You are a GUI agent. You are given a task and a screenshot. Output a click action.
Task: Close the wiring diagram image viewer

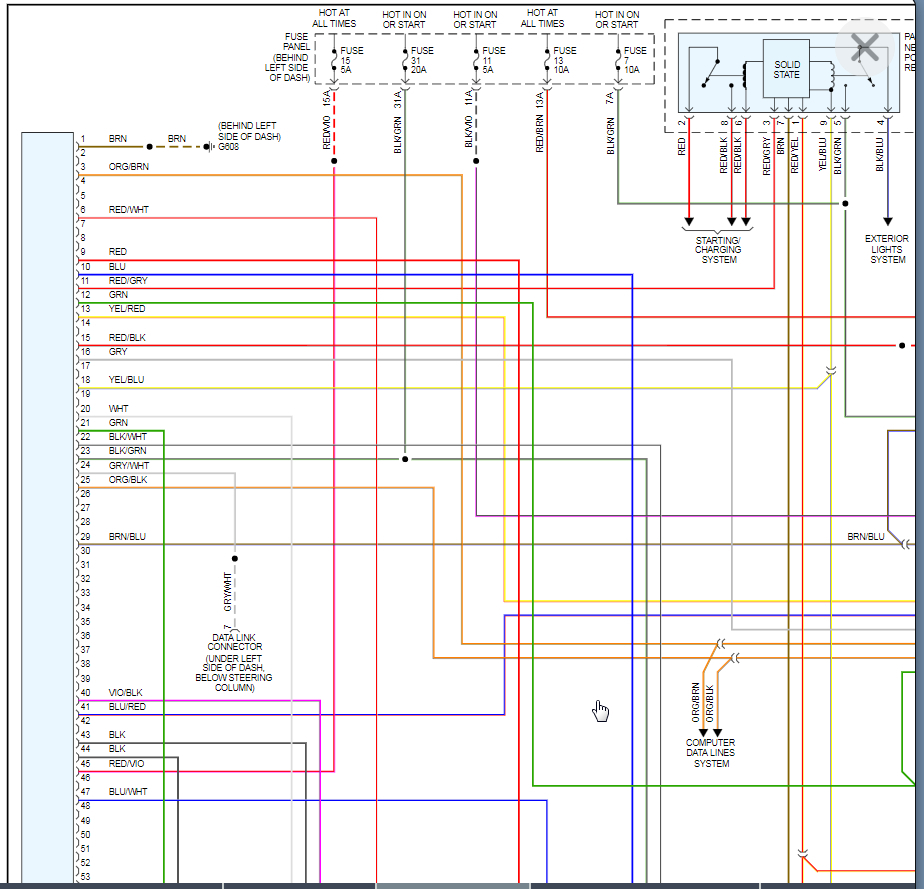pyautogui.click(x=864, y=47)
